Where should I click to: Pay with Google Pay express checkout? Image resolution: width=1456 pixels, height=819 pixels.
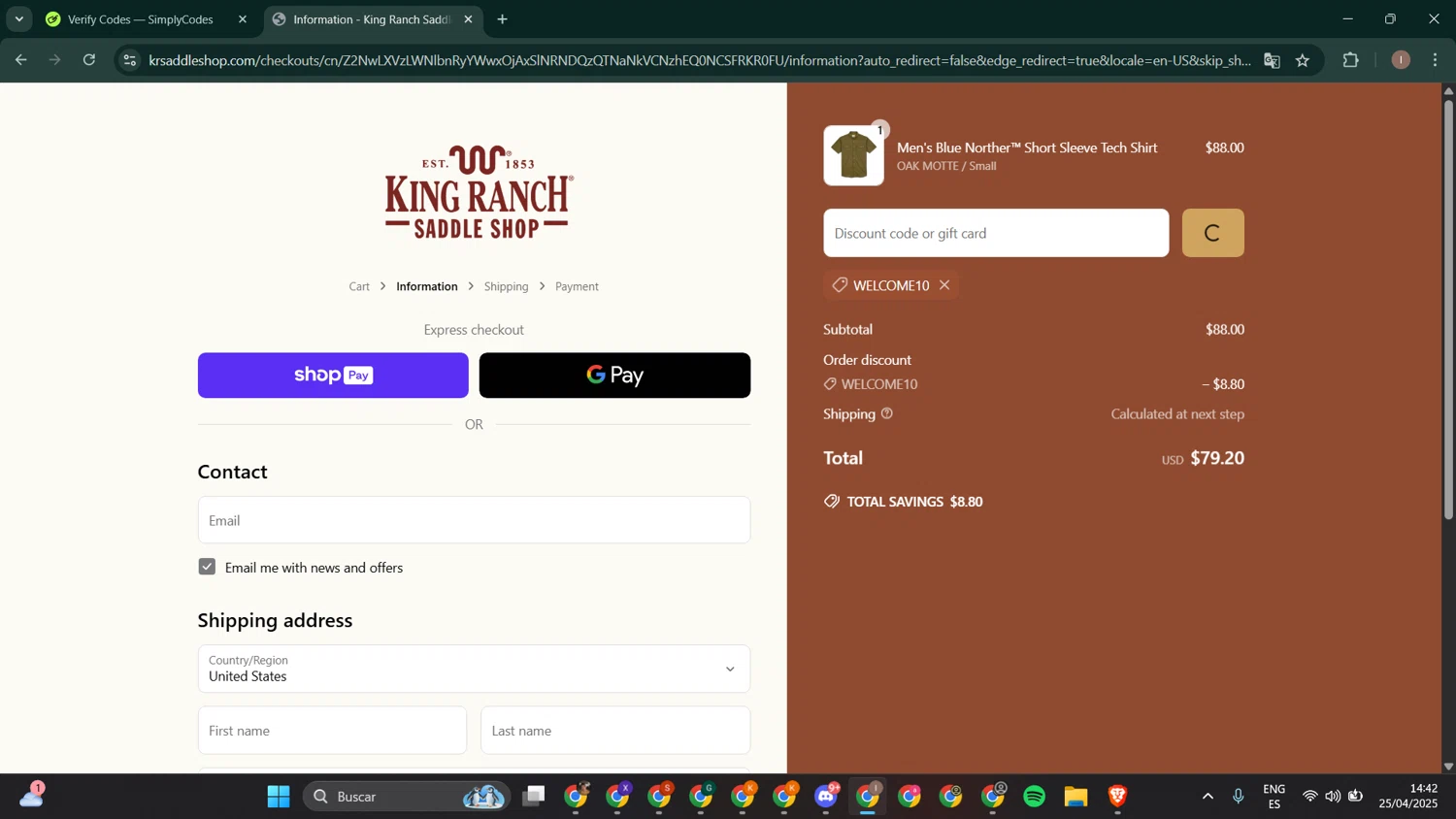click(x=614, y=376)
